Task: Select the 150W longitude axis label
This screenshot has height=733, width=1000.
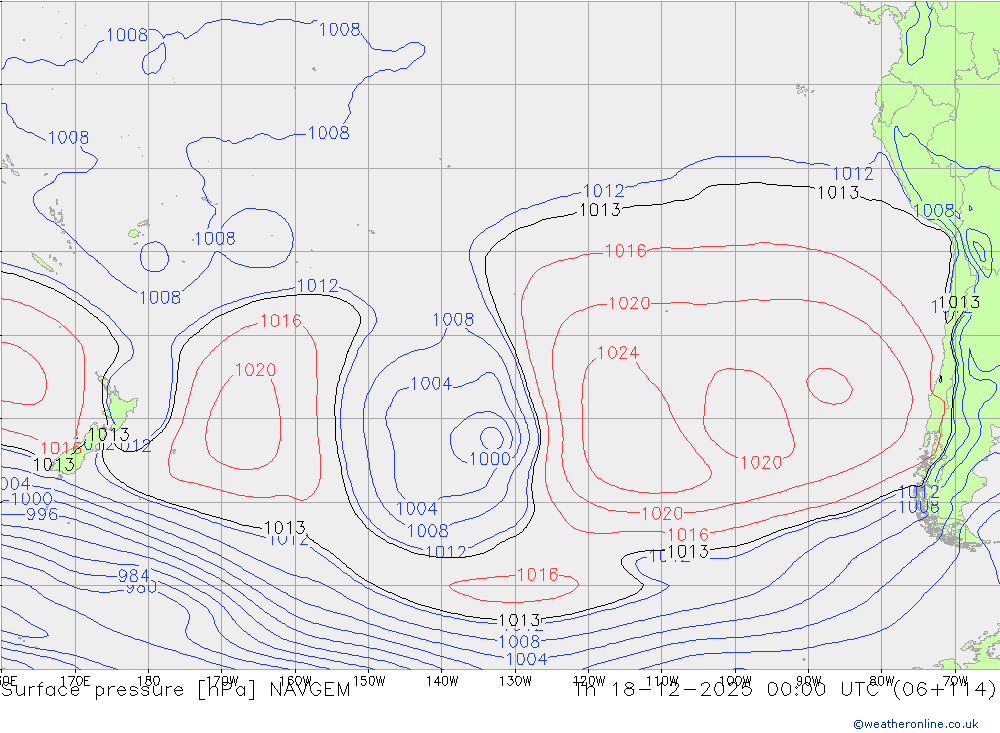Action: (x=369, y=680)
